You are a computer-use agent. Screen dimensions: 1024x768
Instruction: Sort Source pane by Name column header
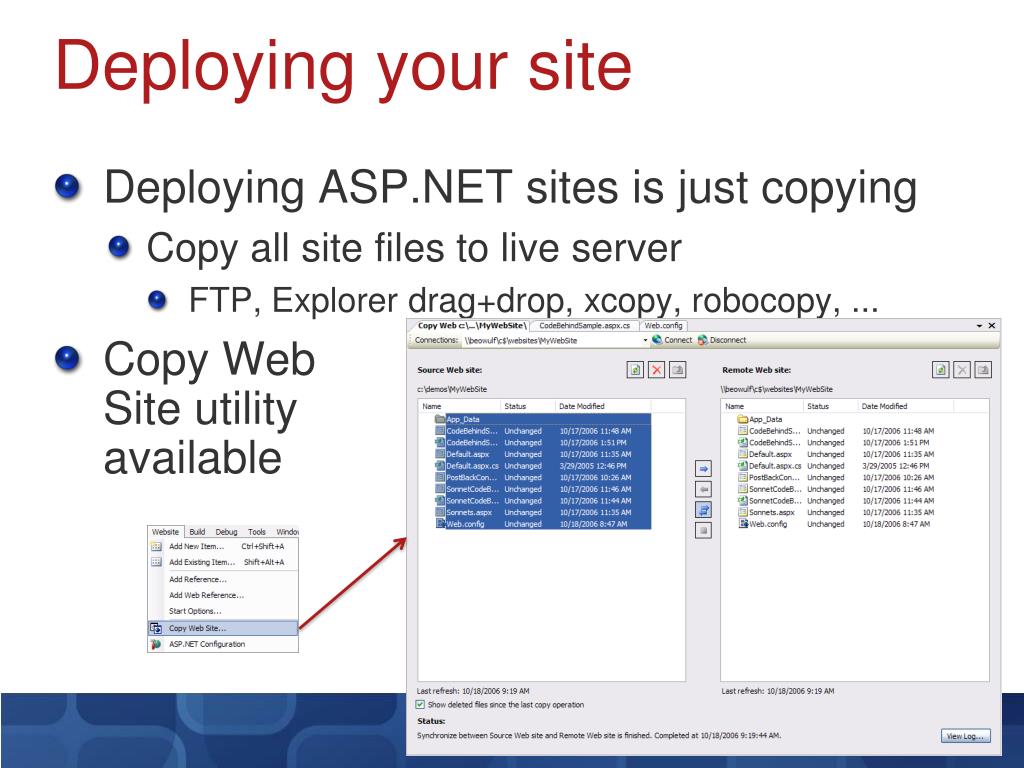pyautogui.click(x=459, y=406)
